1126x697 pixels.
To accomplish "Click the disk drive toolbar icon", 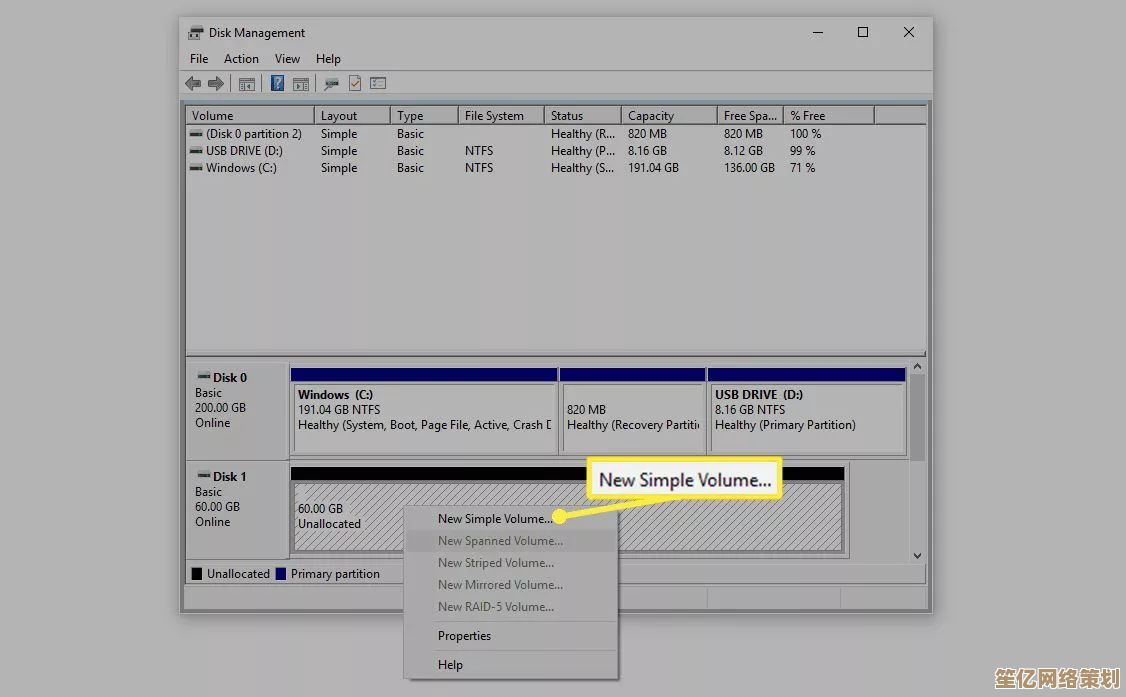I will coord(331,84).
